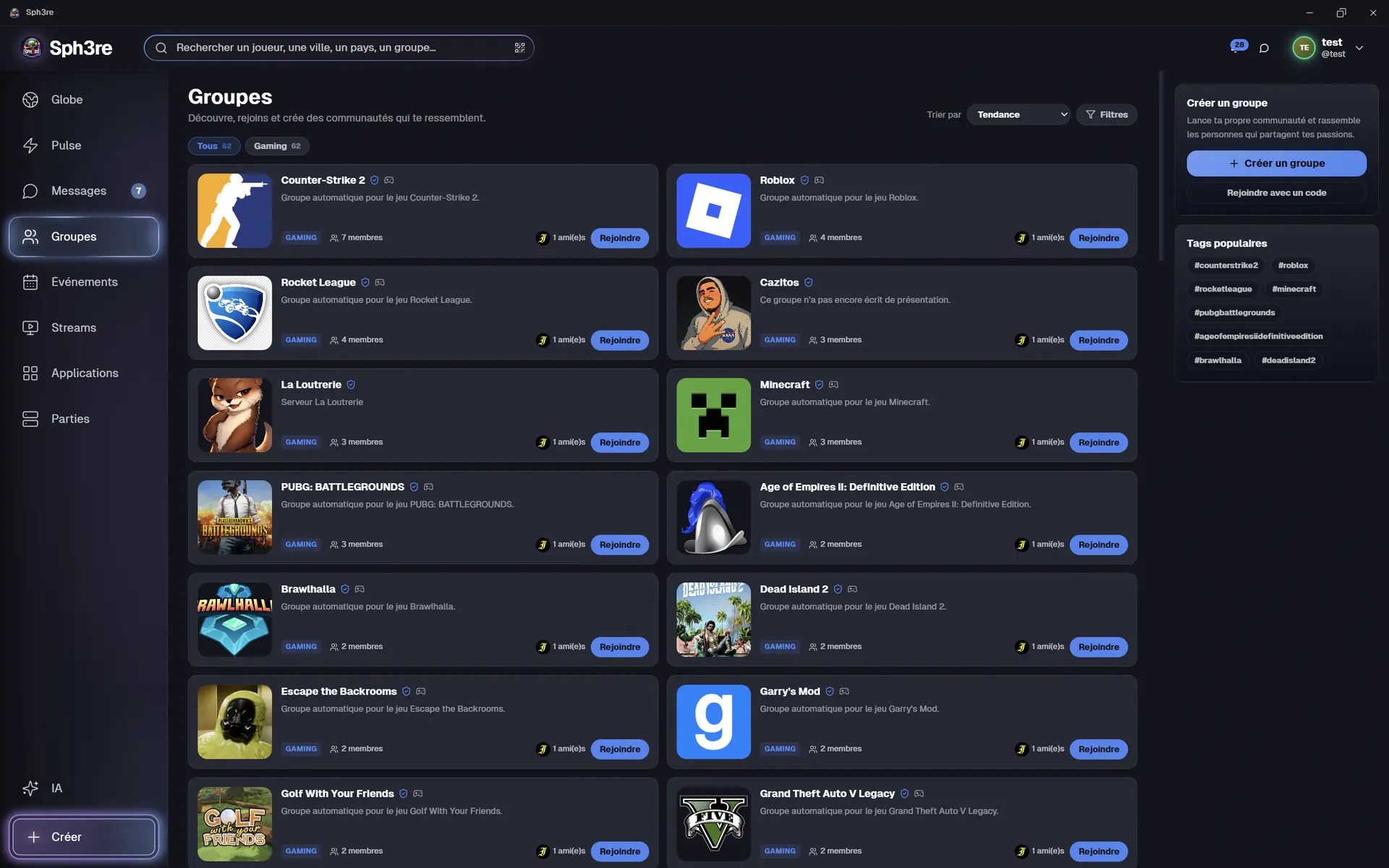
Task: Select the #brawlhalla tag
Action: click(x=1218, y=360)
